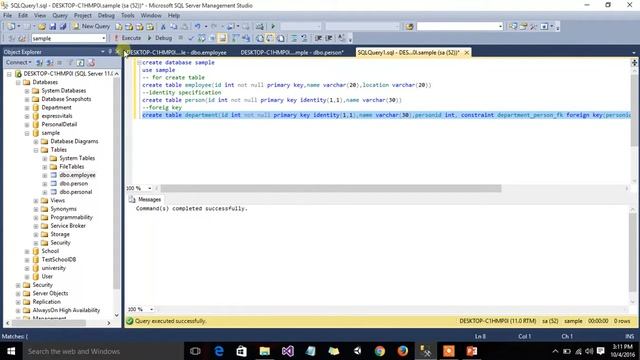Open the Query menu
The height and width of the screenshot is (360, 640).
[x=60, y=15]
